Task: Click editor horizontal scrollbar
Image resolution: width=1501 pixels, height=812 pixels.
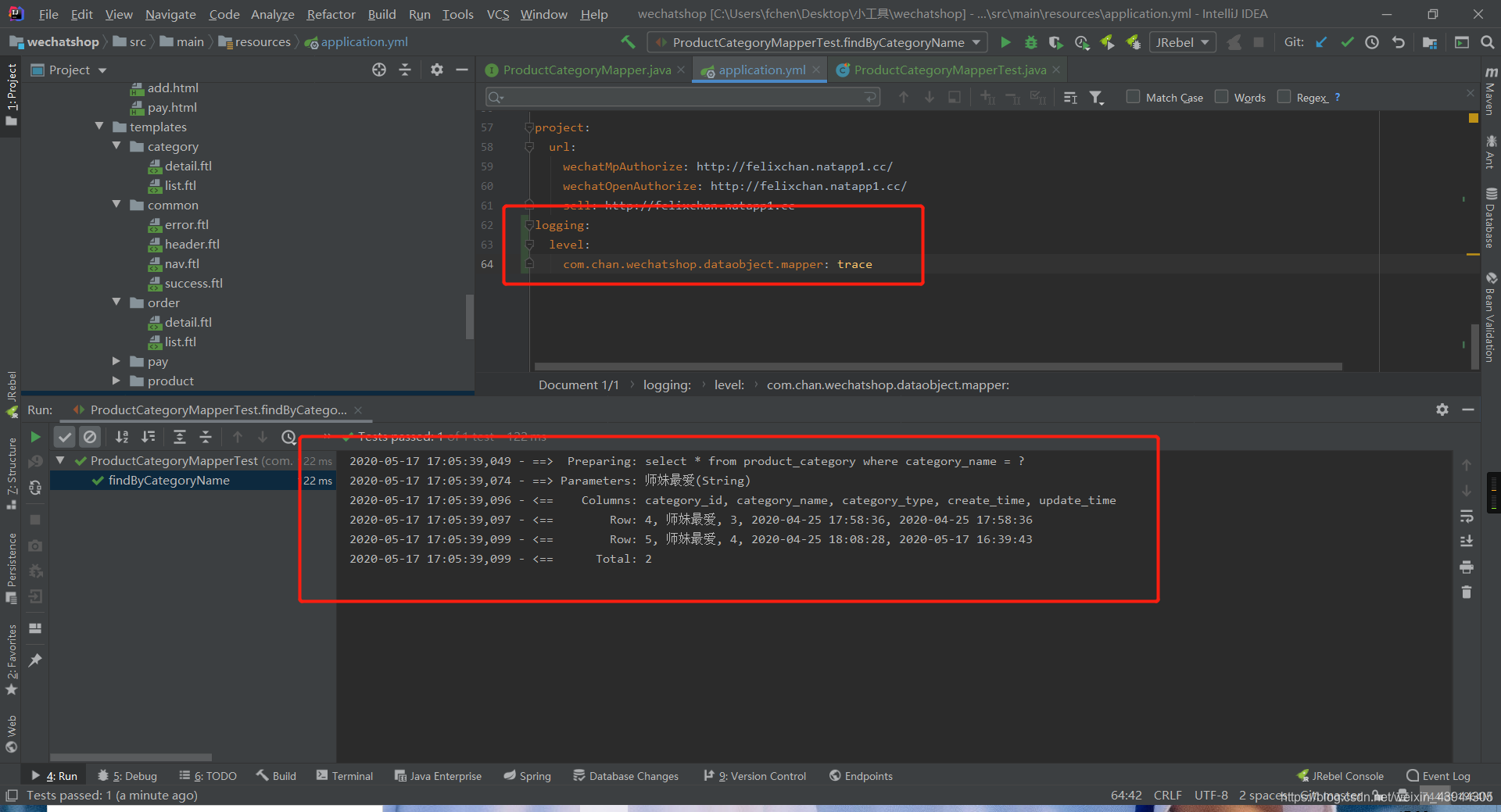Action: (x=938, y=366)
